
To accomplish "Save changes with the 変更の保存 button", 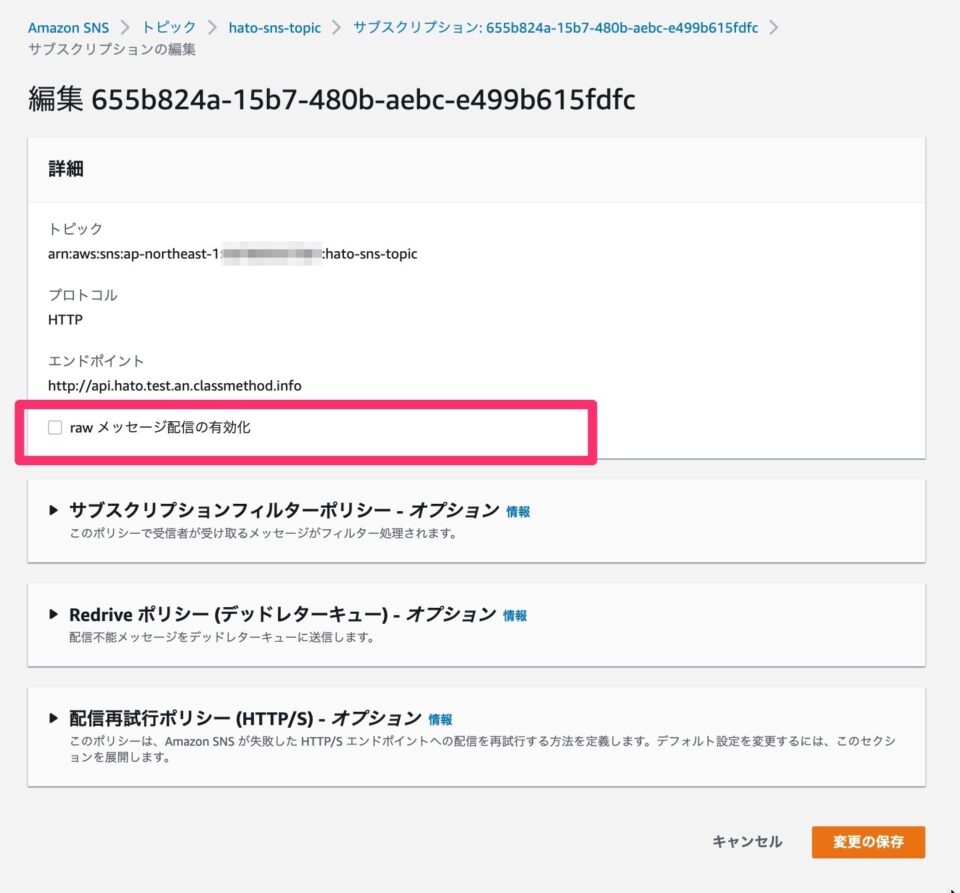I will click(x=867, y=842).
